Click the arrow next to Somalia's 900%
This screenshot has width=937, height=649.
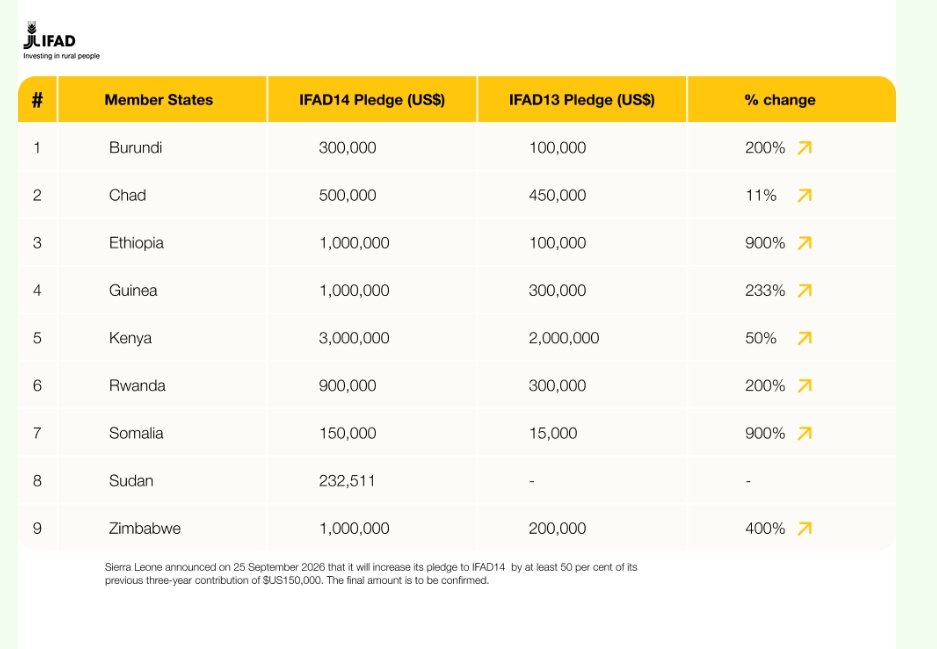[804, 433]
